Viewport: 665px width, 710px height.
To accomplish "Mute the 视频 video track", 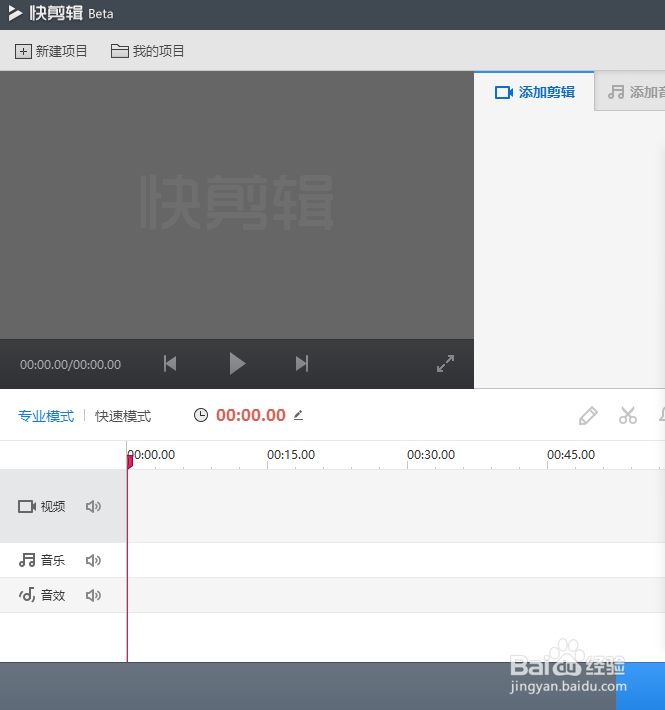I will (93, 506).
